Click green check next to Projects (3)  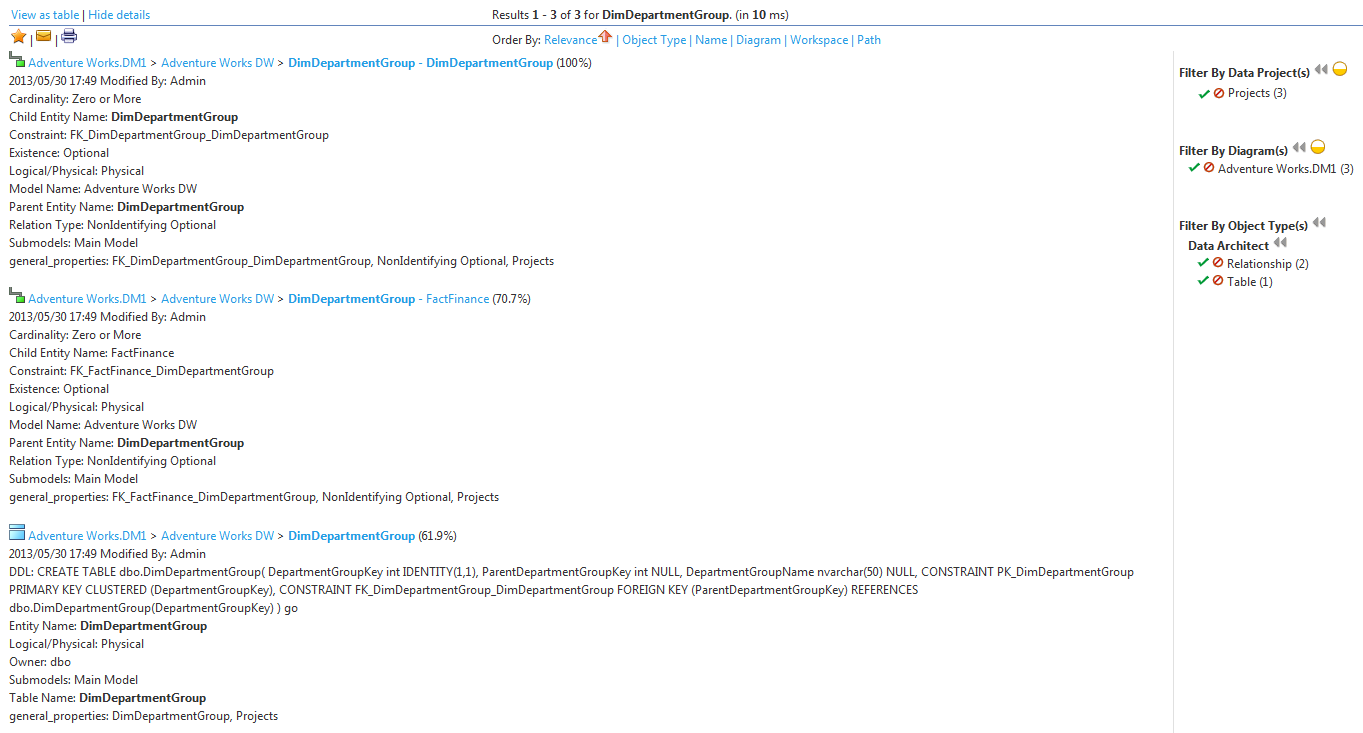click(x=1204, y=94)
